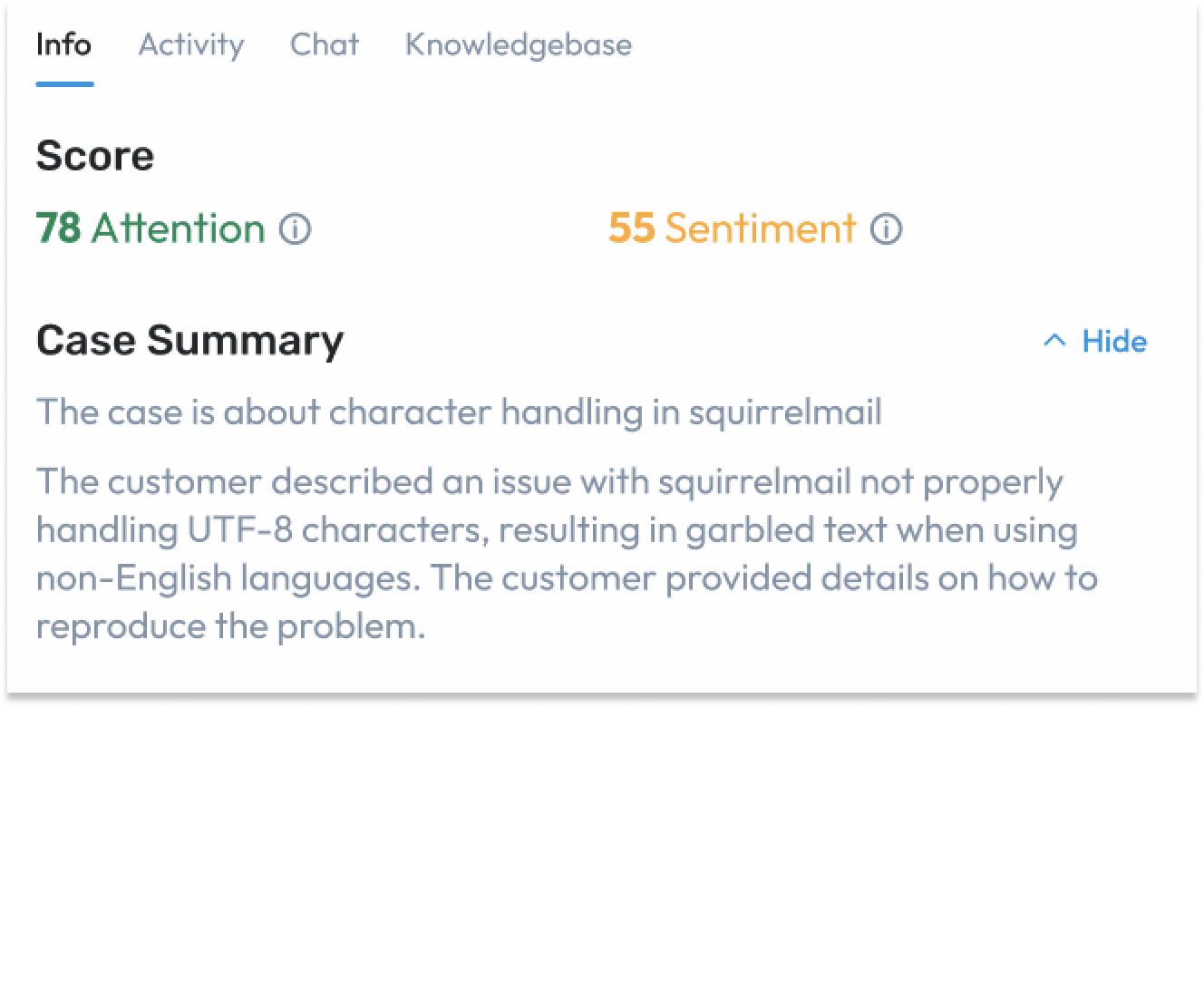This screenshot has width=1204, height=999.
Task: Click the case title about squirrelmail character handling
Action: (459, 412)
